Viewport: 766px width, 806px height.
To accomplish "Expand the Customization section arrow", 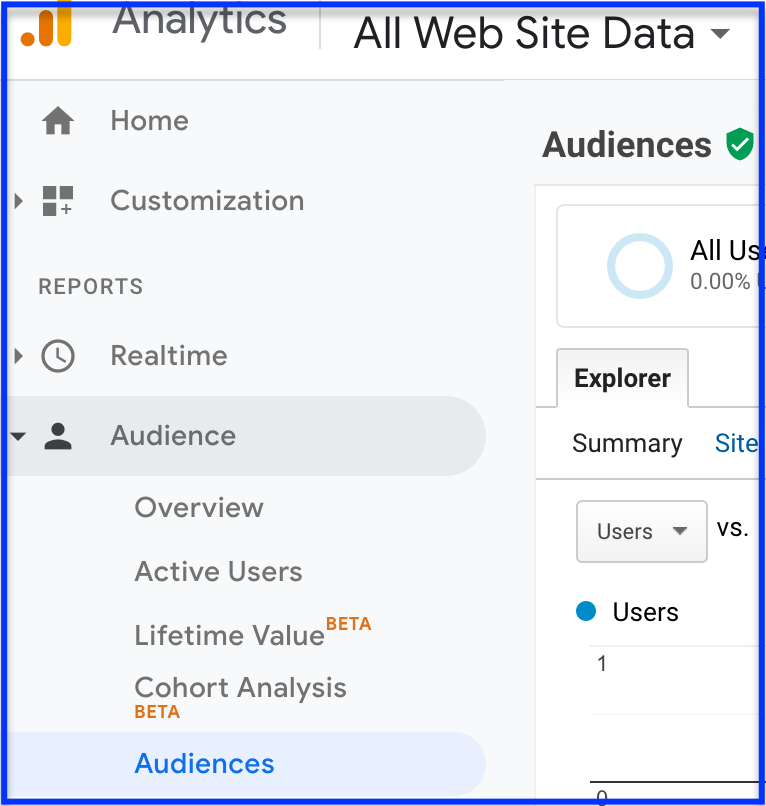I will (19, 200).
